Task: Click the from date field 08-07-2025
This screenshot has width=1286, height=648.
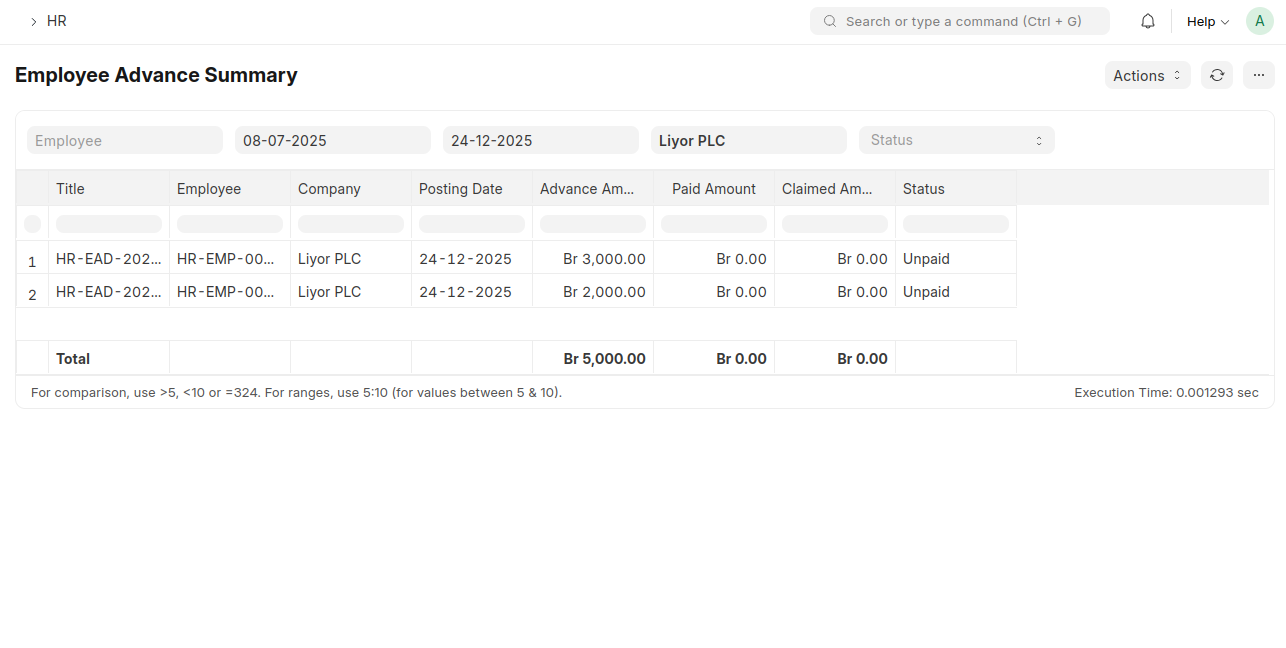Action: pyautogui.click(x=332, y=140)
